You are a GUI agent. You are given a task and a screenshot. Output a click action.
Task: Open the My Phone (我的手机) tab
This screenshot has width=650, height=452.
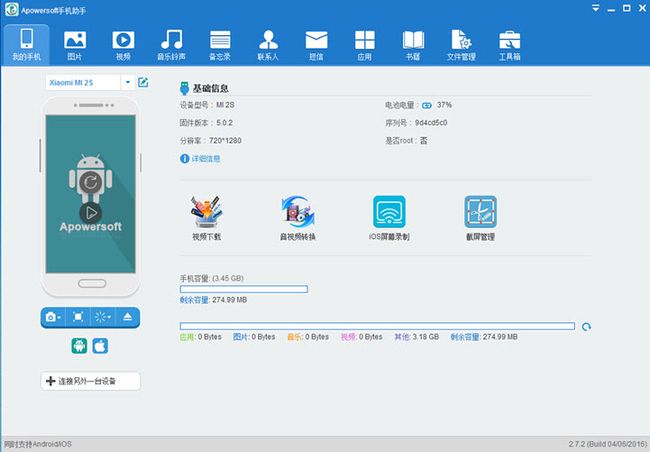[27, 45]
